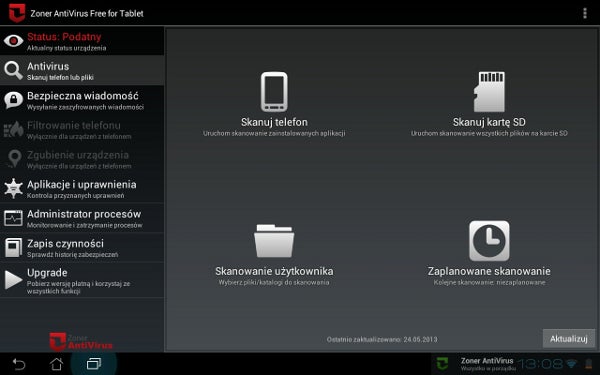Click the monitor graph icon for Administrator procesów

coord(13,218)
